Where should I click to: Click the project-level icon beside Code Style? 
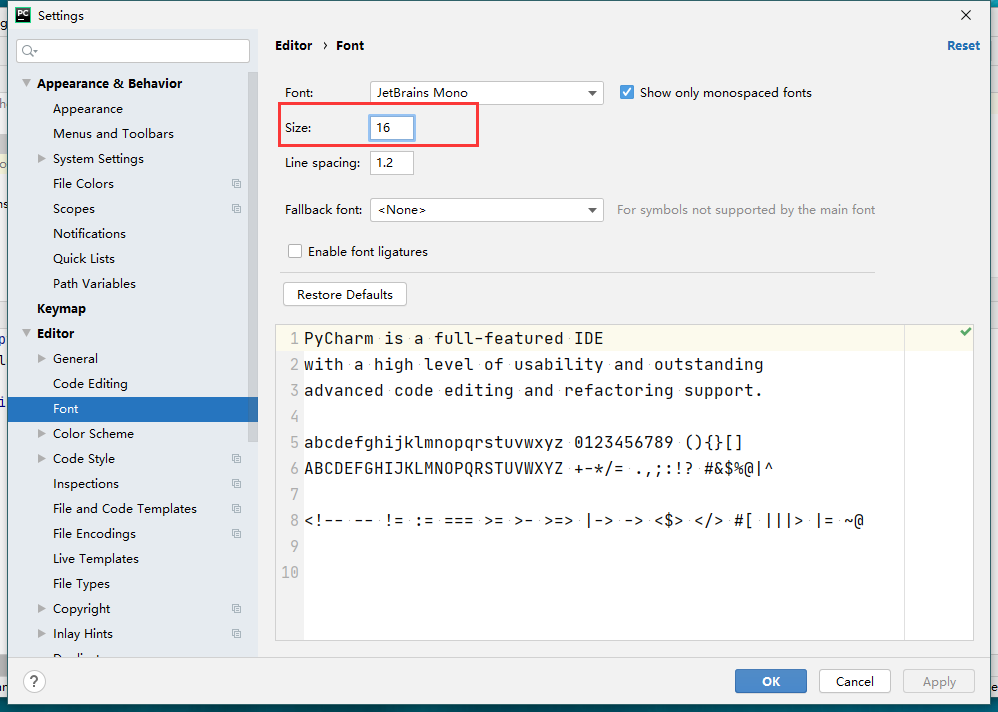tap(236, 459)
